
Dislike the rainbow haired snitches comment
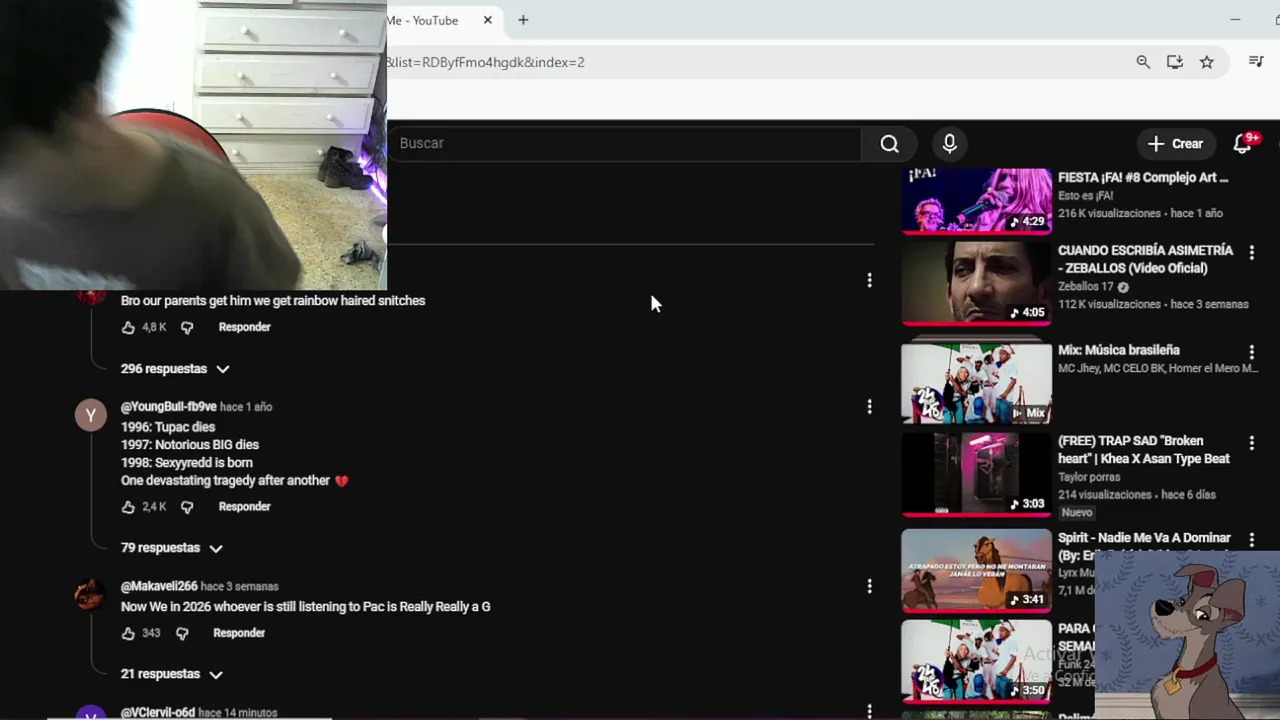tap(187, 327)
